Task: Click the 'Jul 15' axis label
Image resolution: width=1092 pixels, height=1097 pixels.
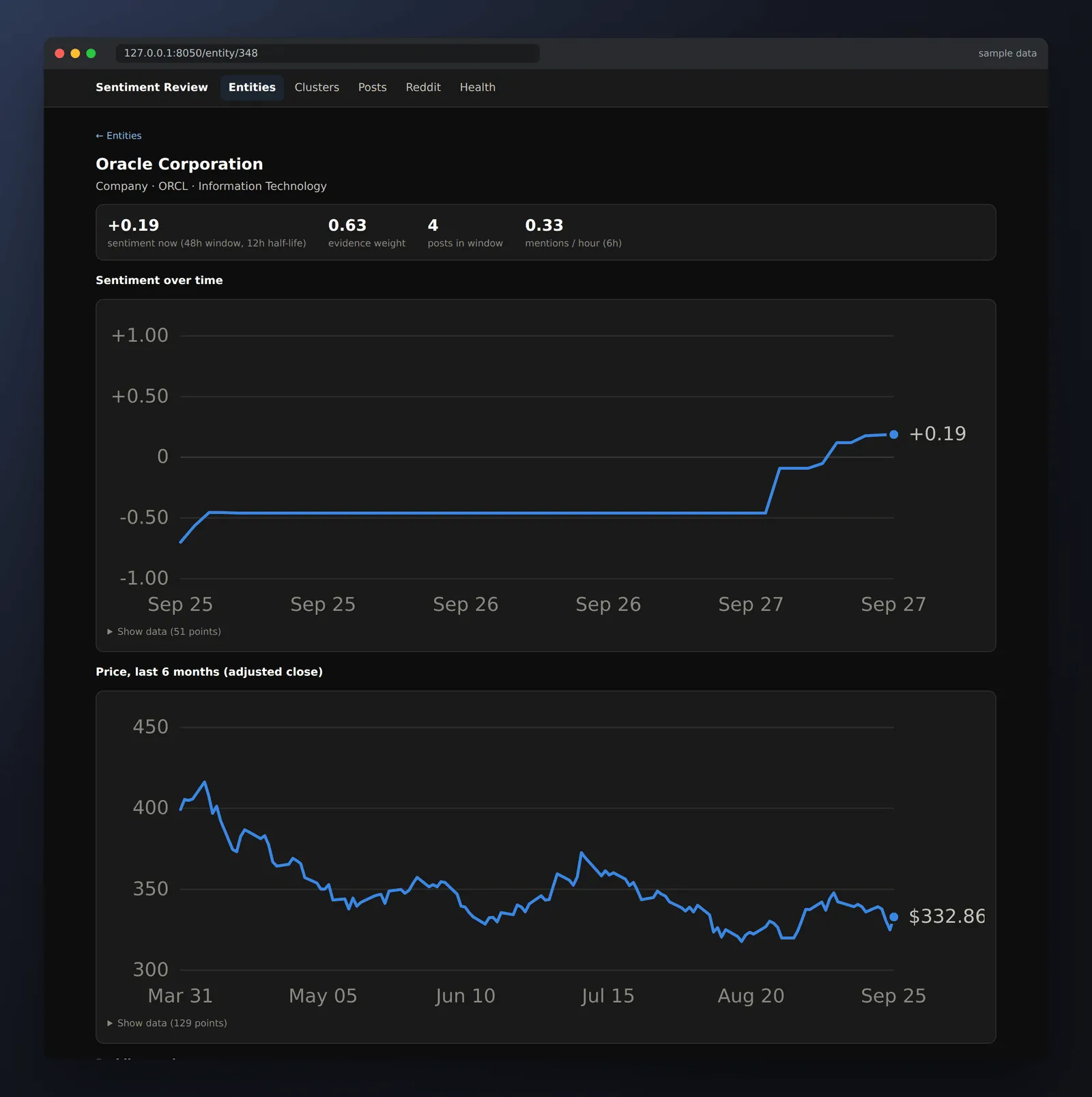Action: click(x=608, y=996)
